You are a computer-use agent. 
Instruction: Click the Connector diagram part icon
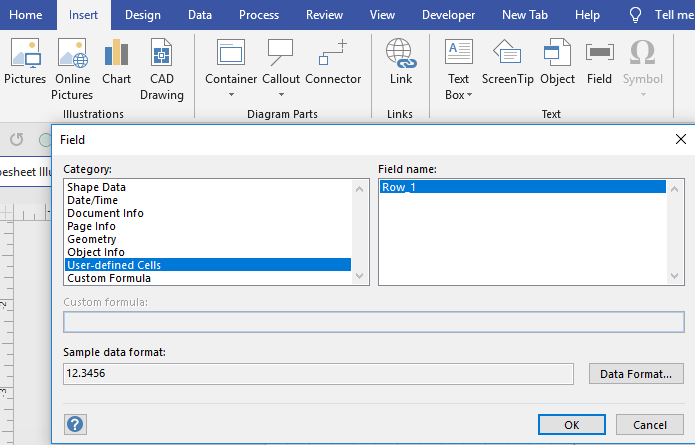[x=333, y=62]
